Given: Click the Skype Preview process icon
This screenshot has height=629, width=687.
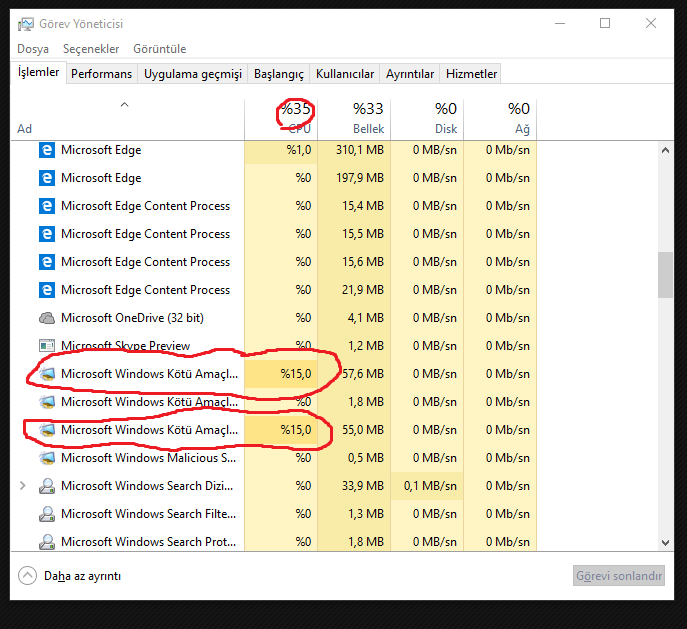Looking at the screenshot, I should pos(47,346).
